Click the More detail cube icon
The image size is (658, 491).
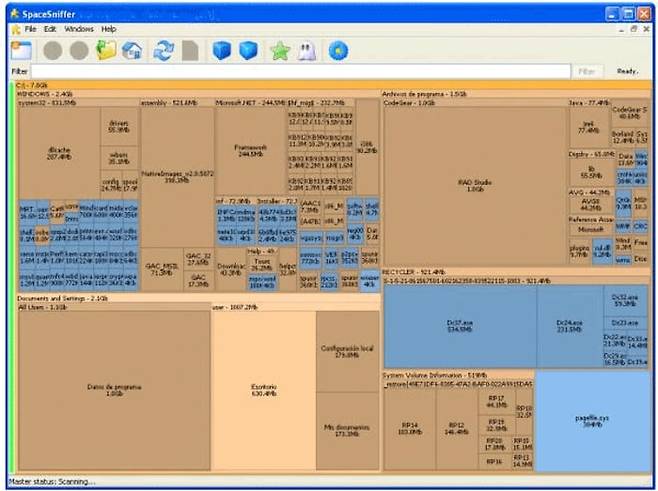coord(248,50)
